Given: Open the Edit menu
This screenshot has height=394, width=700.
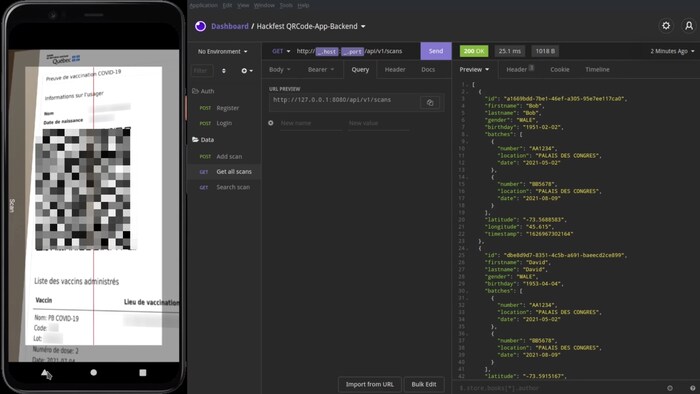Looking at the screenshot, I should (227, 5).
